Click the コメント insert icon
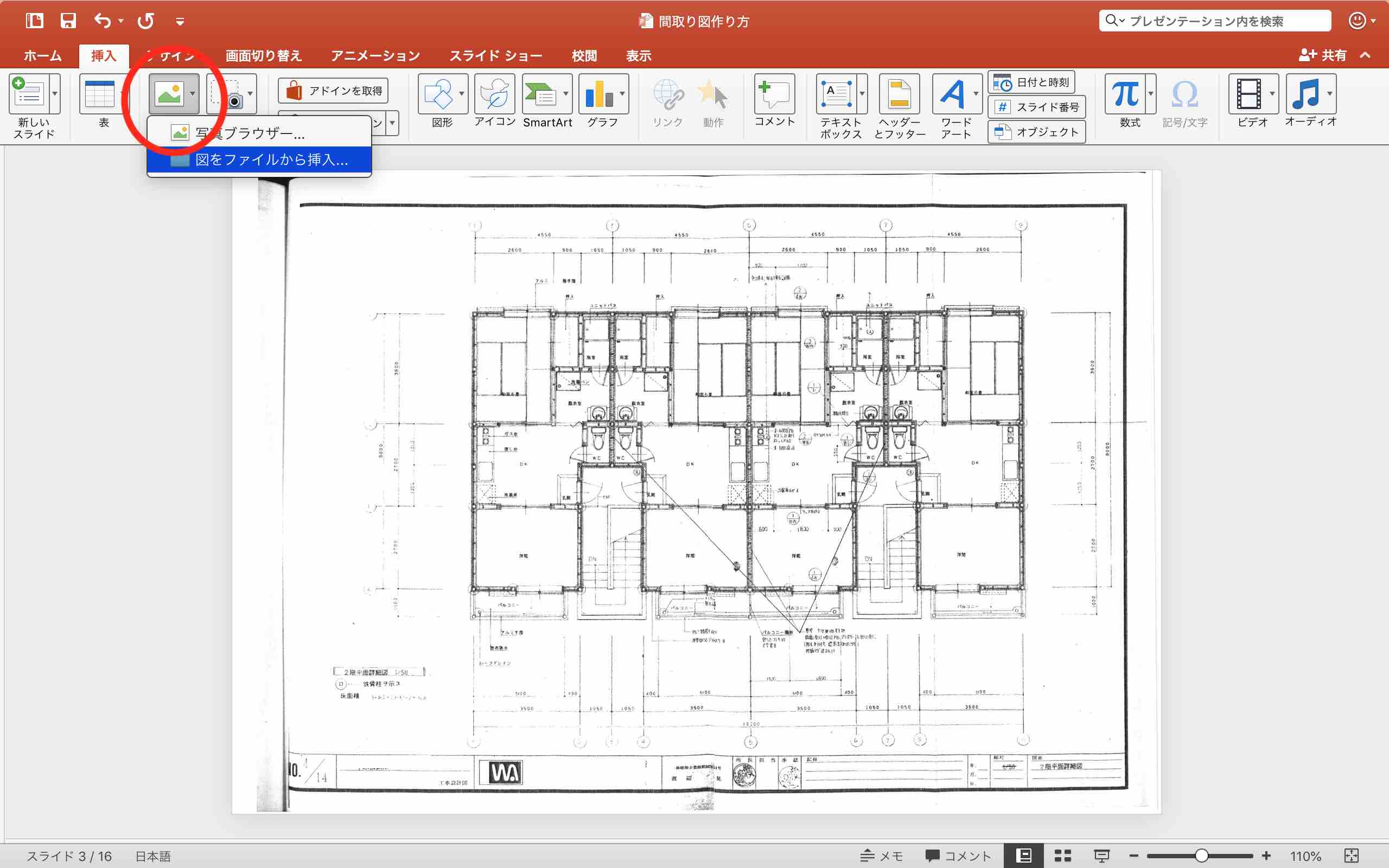The image size is (1389, 868). coord(774,93)
